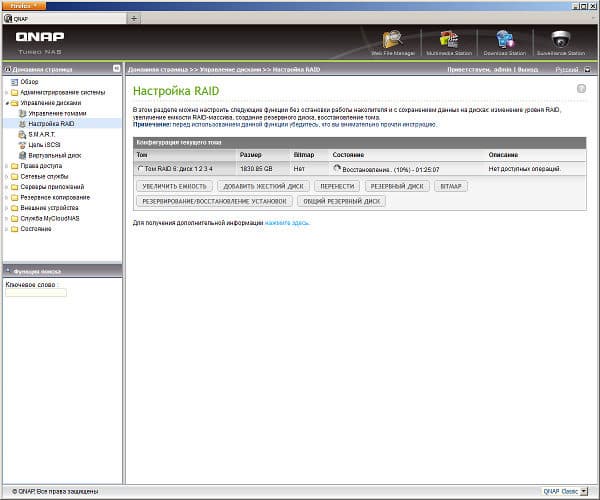
Task: Expand Администрирование системы folder
Action: pos(7,93)
